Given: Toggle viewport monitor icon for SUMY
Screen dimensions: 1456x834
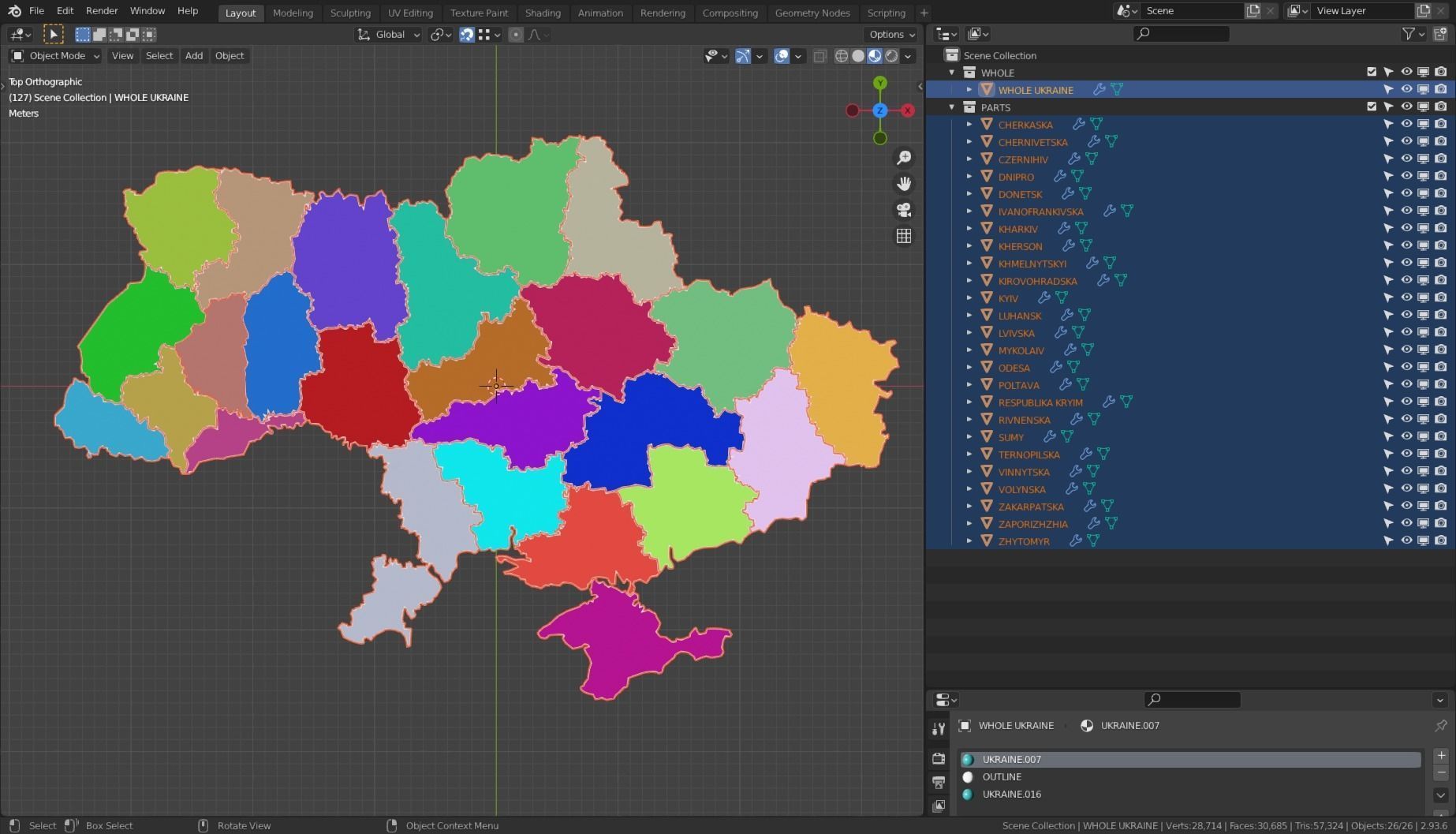Looking at the screenshot, I should (1424, 437).
